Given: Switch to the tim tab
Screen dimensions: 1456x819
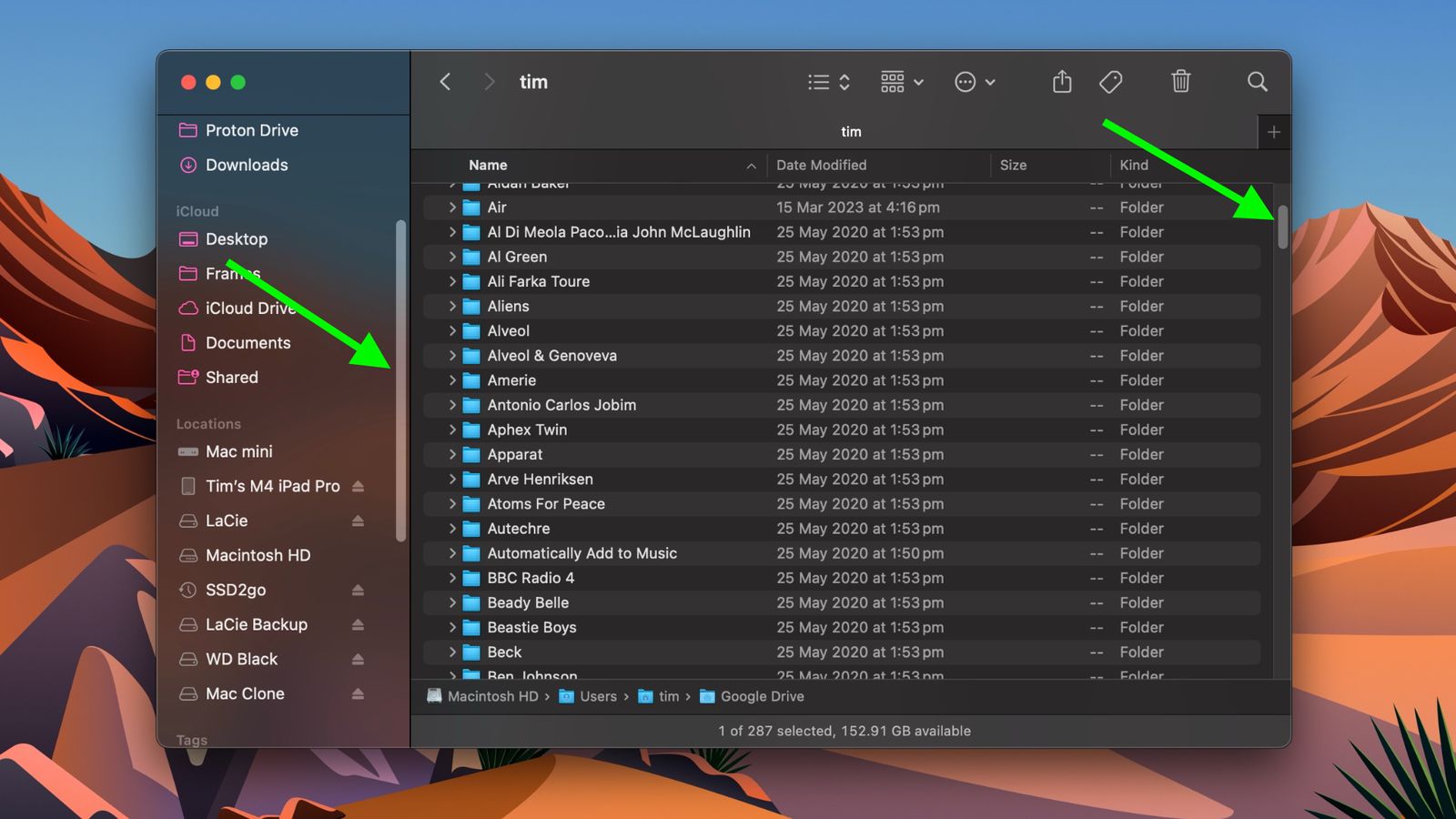Looking at the screenshot, I should click(850, 131).
